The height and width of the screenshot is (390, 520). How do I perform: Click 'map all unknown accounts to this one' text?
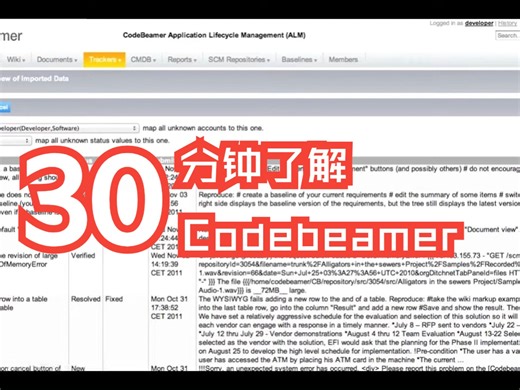(203, 128)
